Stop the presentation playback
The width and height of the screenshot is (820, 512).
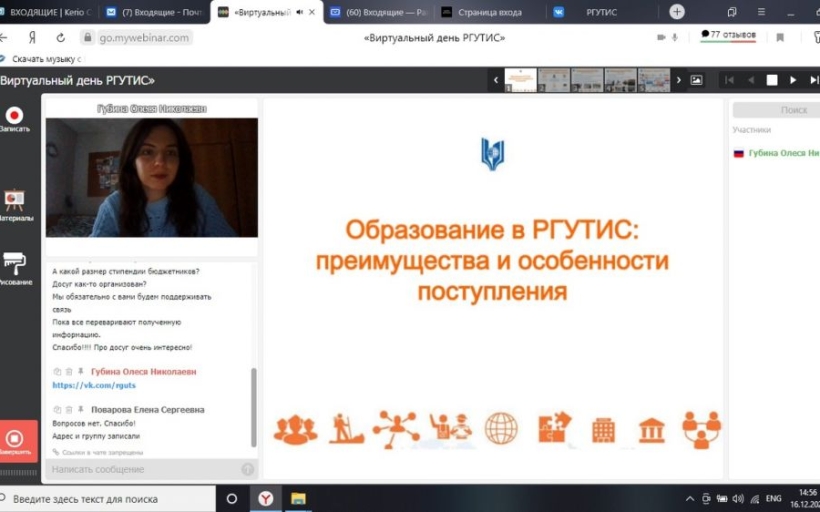[x=772, y=80]
